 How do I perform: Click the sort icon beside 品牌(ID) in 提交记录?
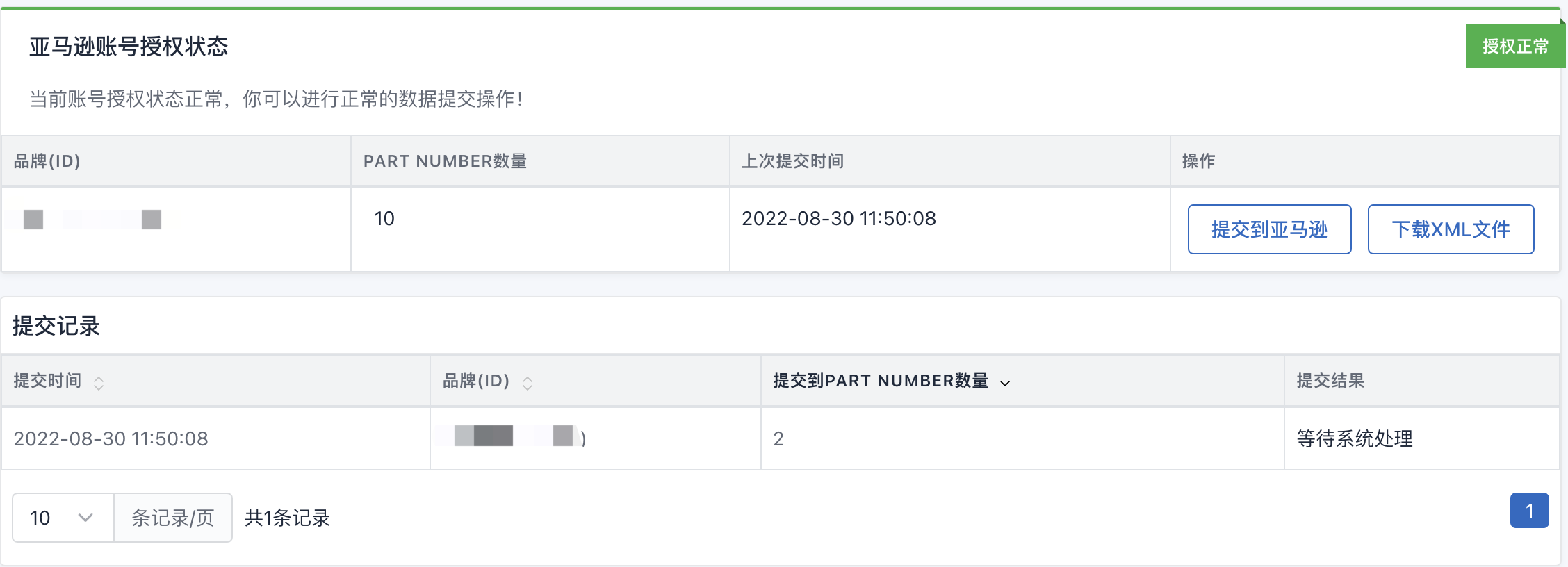pos(528,383)
